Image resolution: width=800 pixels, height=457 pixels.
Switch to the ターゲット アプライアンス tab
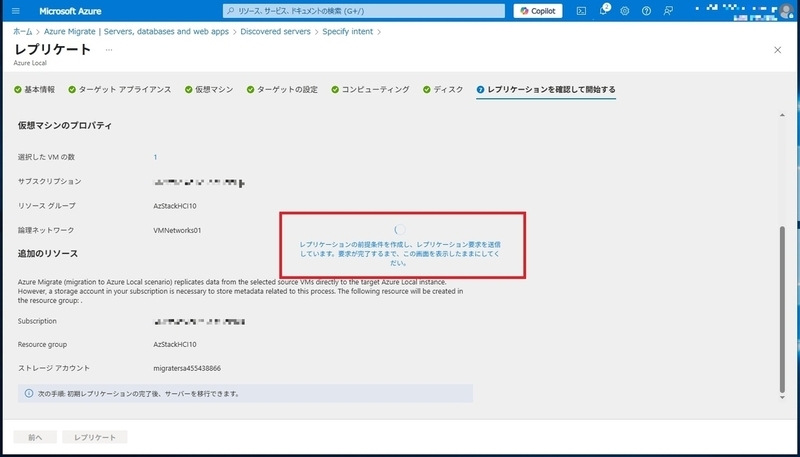pyautogui.click(x=120, y=89)
